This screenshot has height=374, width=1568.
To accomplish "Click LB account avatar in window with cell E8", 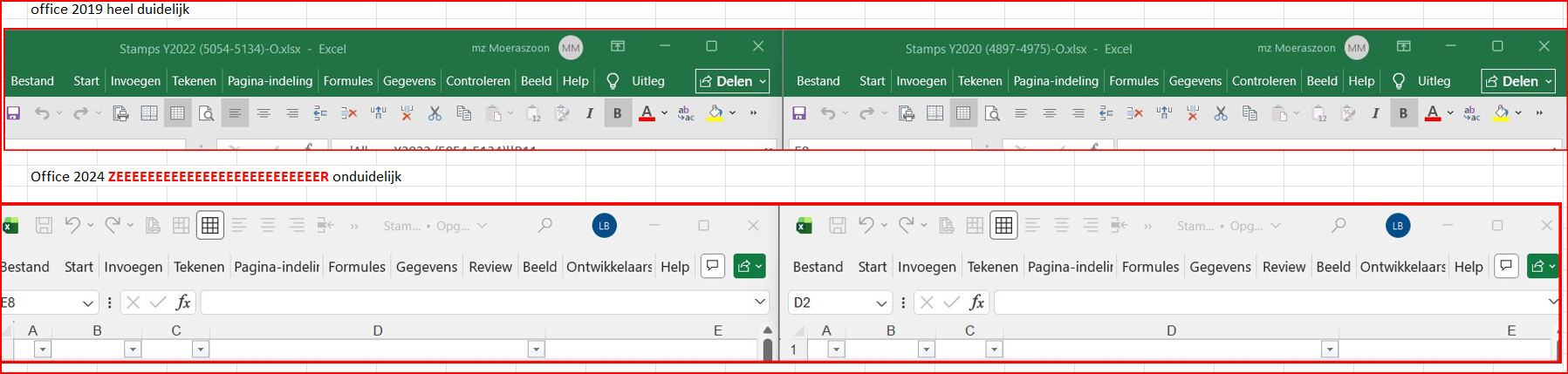I will (x=604, y=226).
